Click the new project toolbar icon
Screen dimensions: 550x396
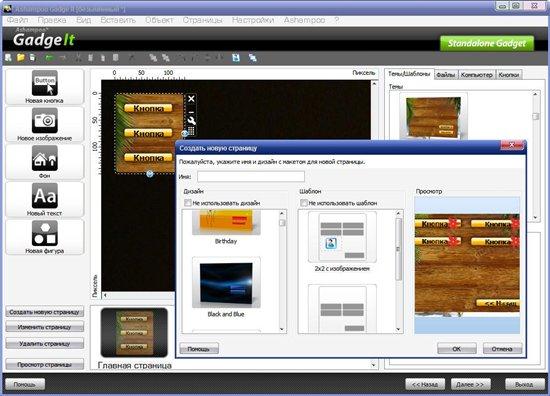(x=8, y=58)
